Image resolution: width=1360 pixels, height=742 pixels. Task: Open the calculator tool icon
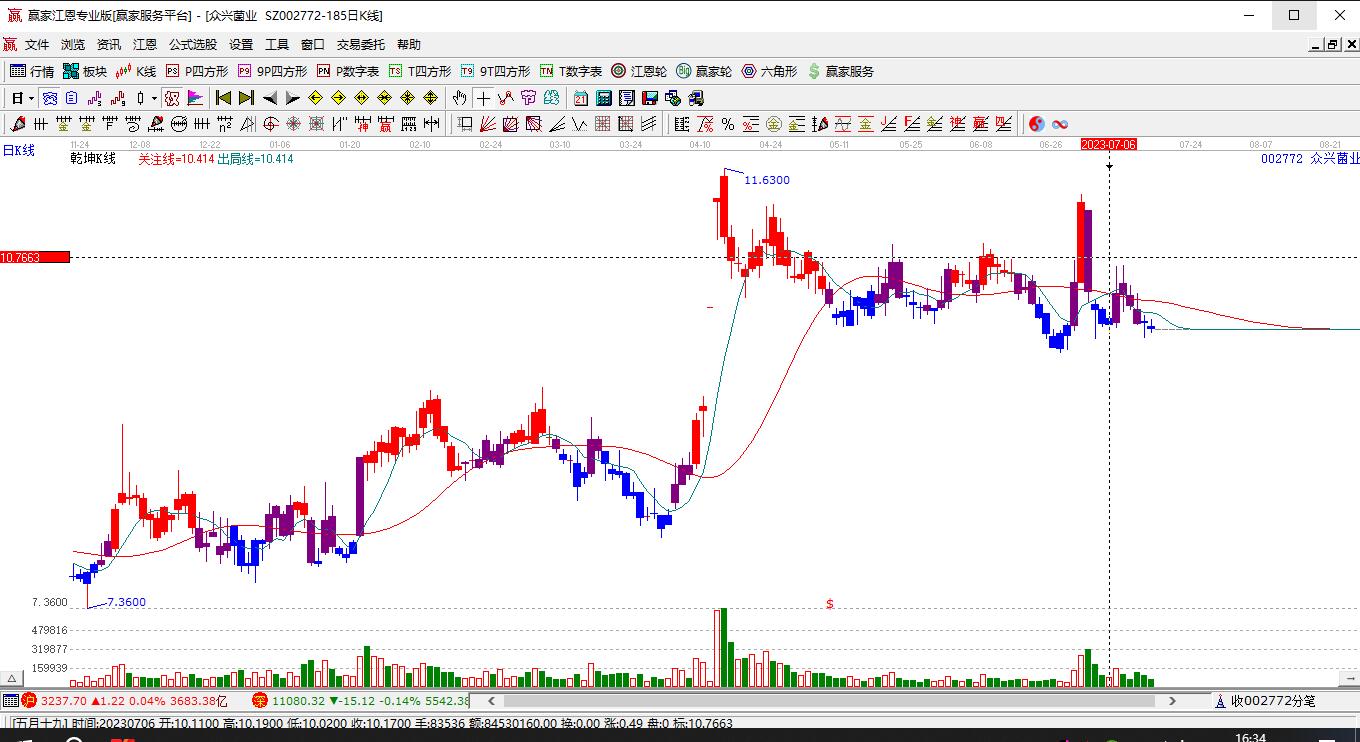(604, 98)
